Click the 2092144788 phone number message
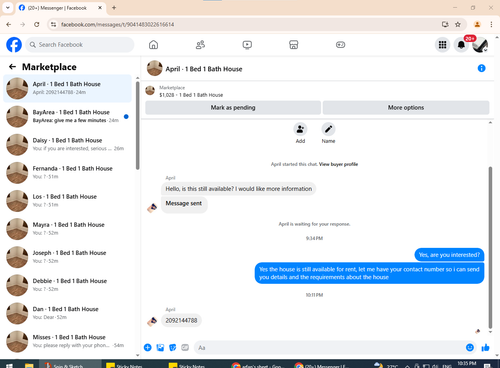The height and width of the screenshot is (368, 500). tap(181, 320)
